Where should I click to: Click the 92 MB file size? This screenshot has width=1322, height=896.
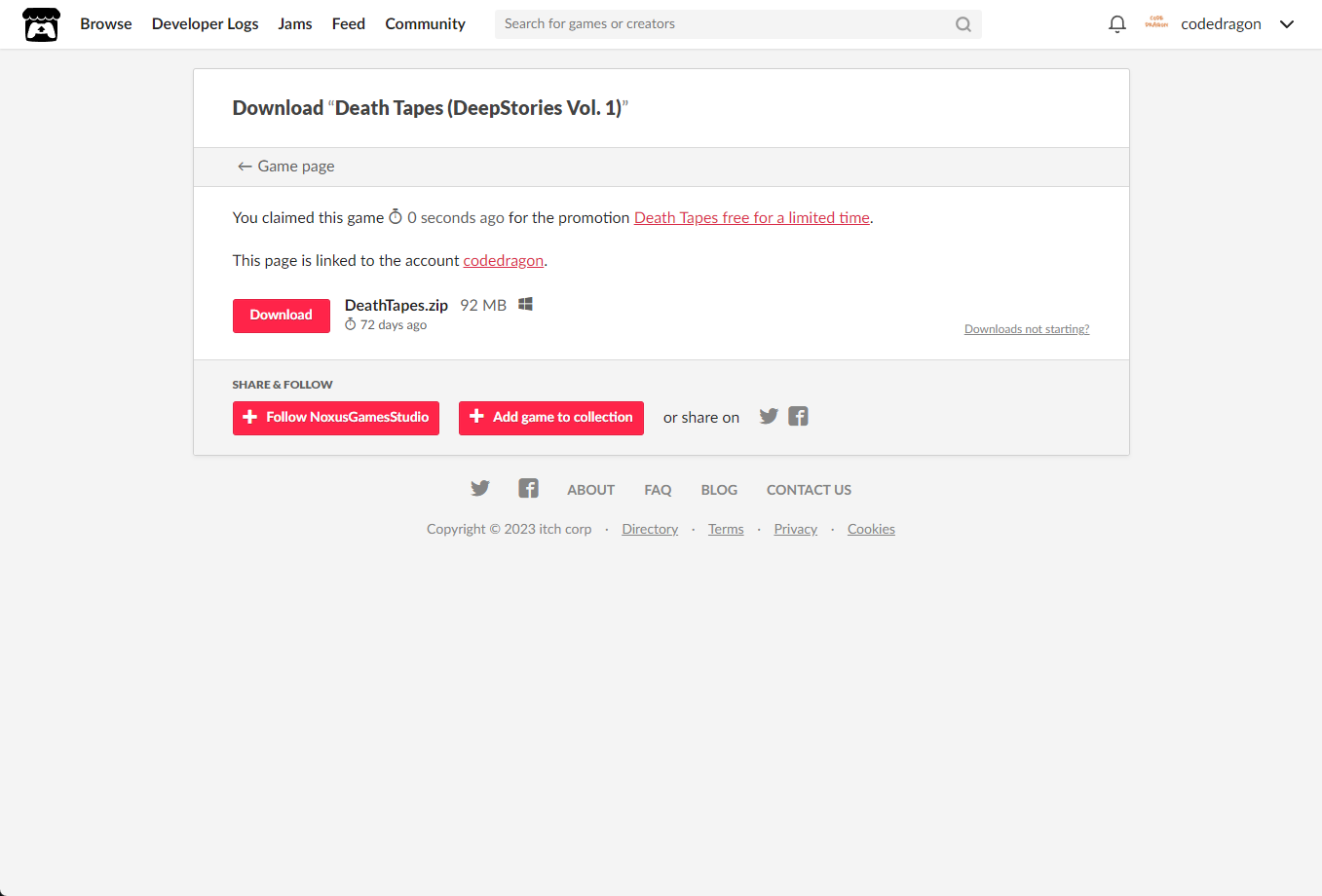click(x=483, y=306)
